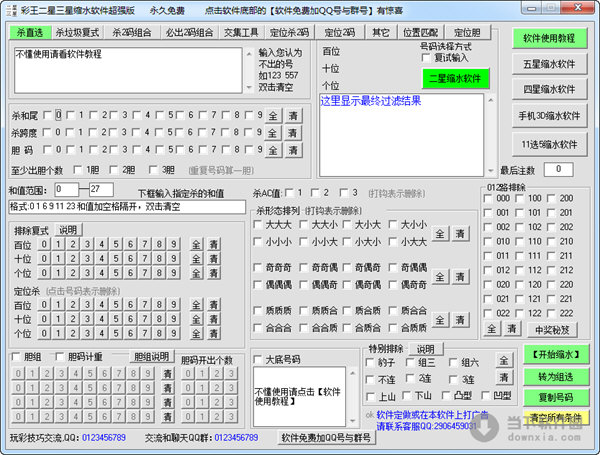Select the 2胆 checkbox
This screenshot has width=600, height=455.
pos(113,170)
